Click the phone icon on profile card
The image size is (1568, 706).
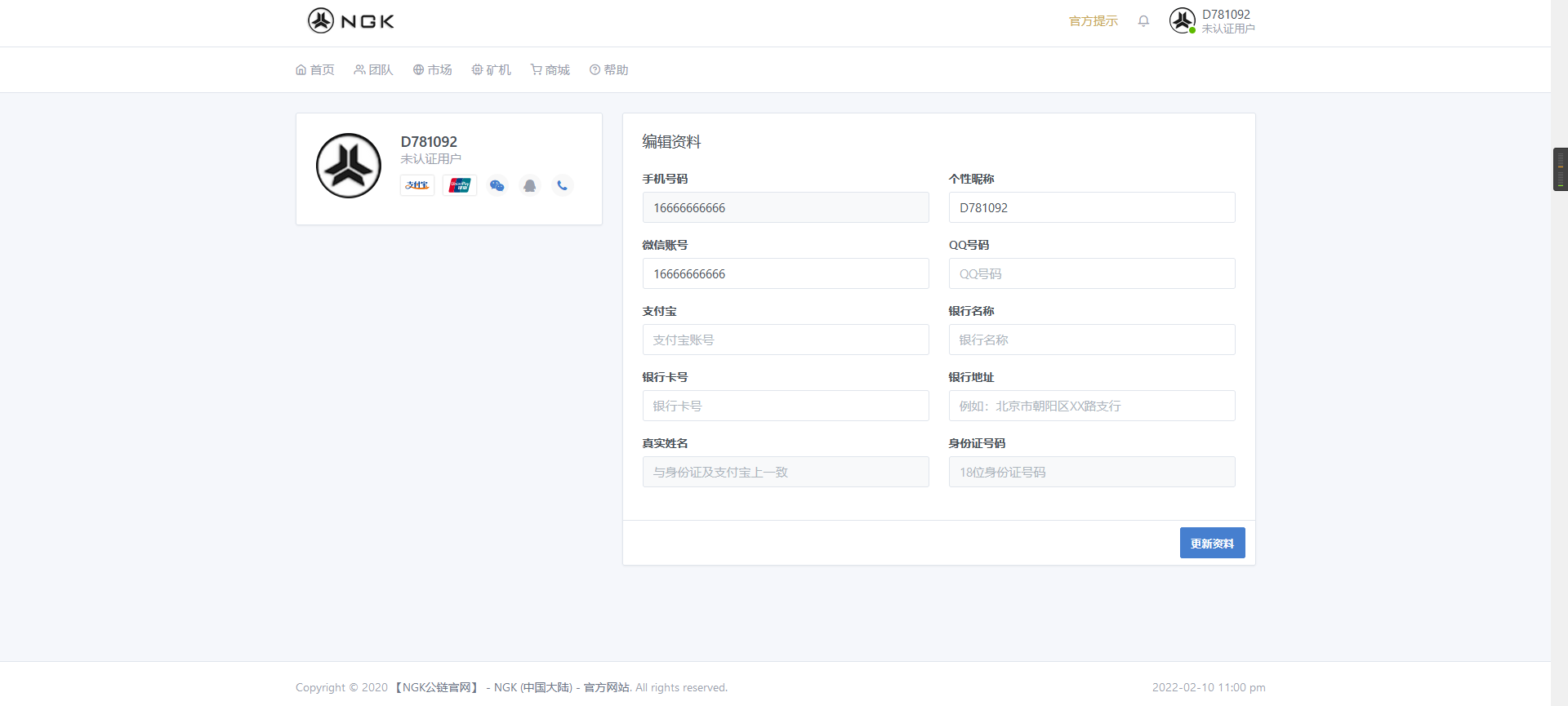tap(562, 185)
